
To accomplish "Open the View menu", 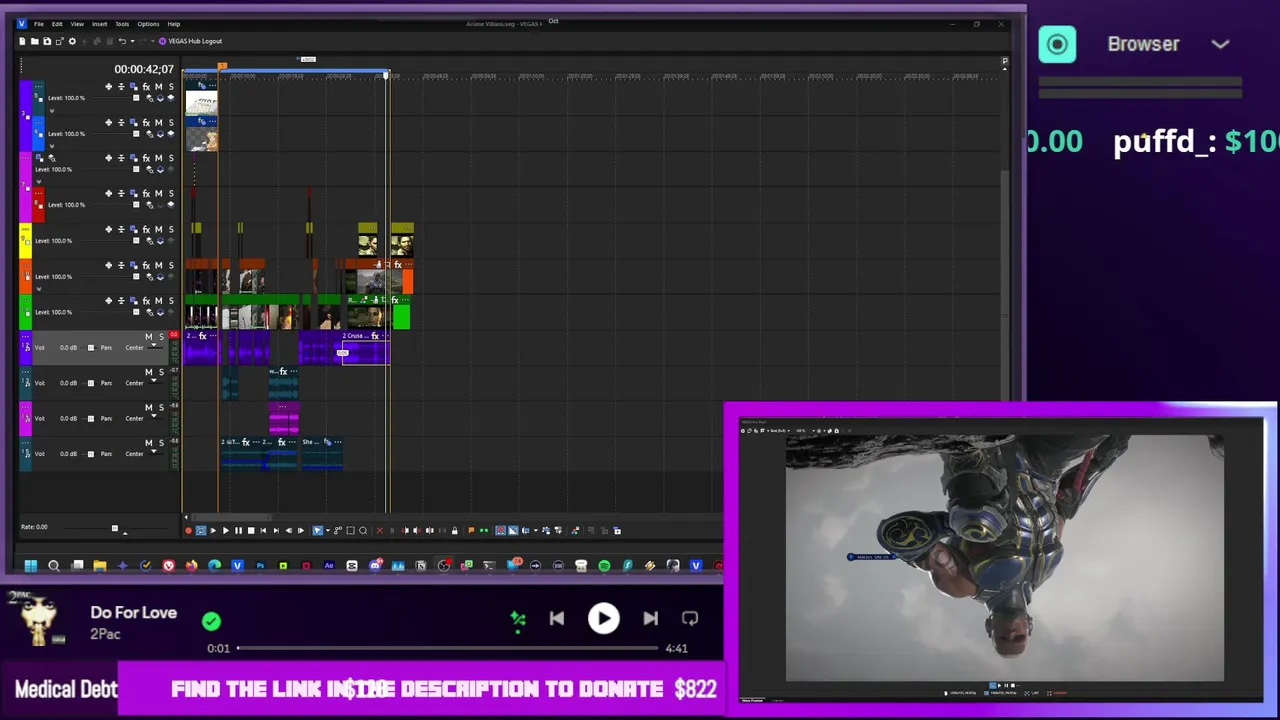I will coord(77,24).
